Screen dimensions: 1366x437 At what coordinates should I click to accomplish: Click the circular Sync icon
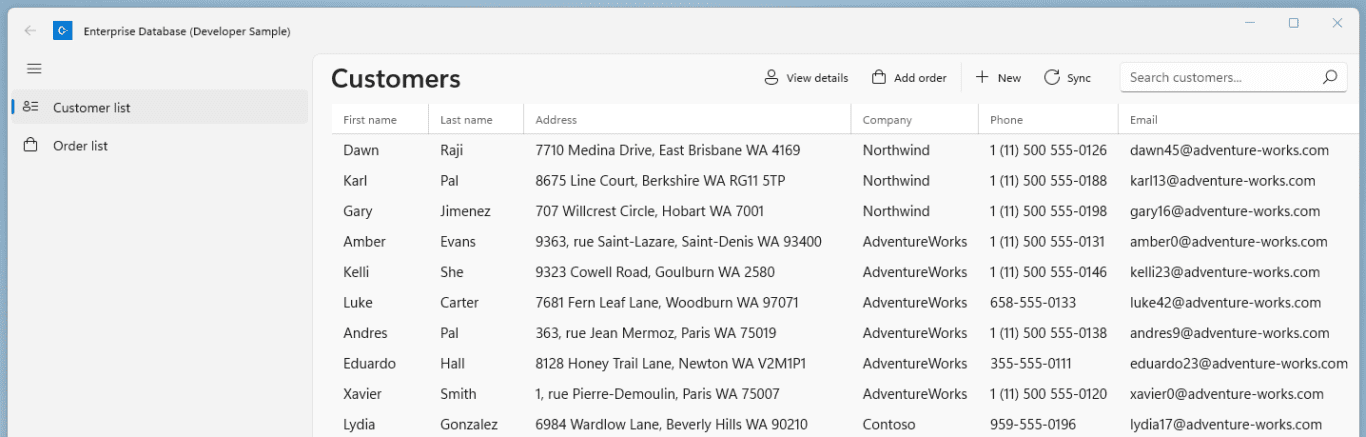click(x=1051, y=77)
